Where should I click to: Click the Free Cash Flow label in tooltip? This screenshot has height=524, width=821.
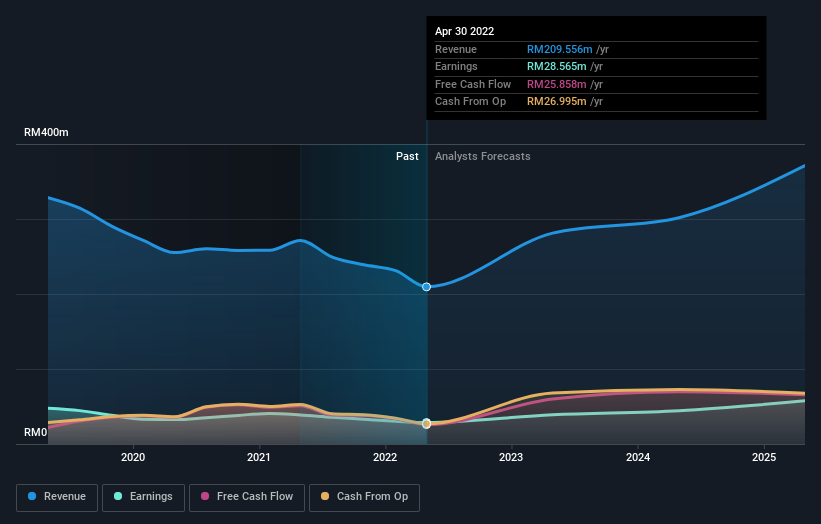click(473, 84)
